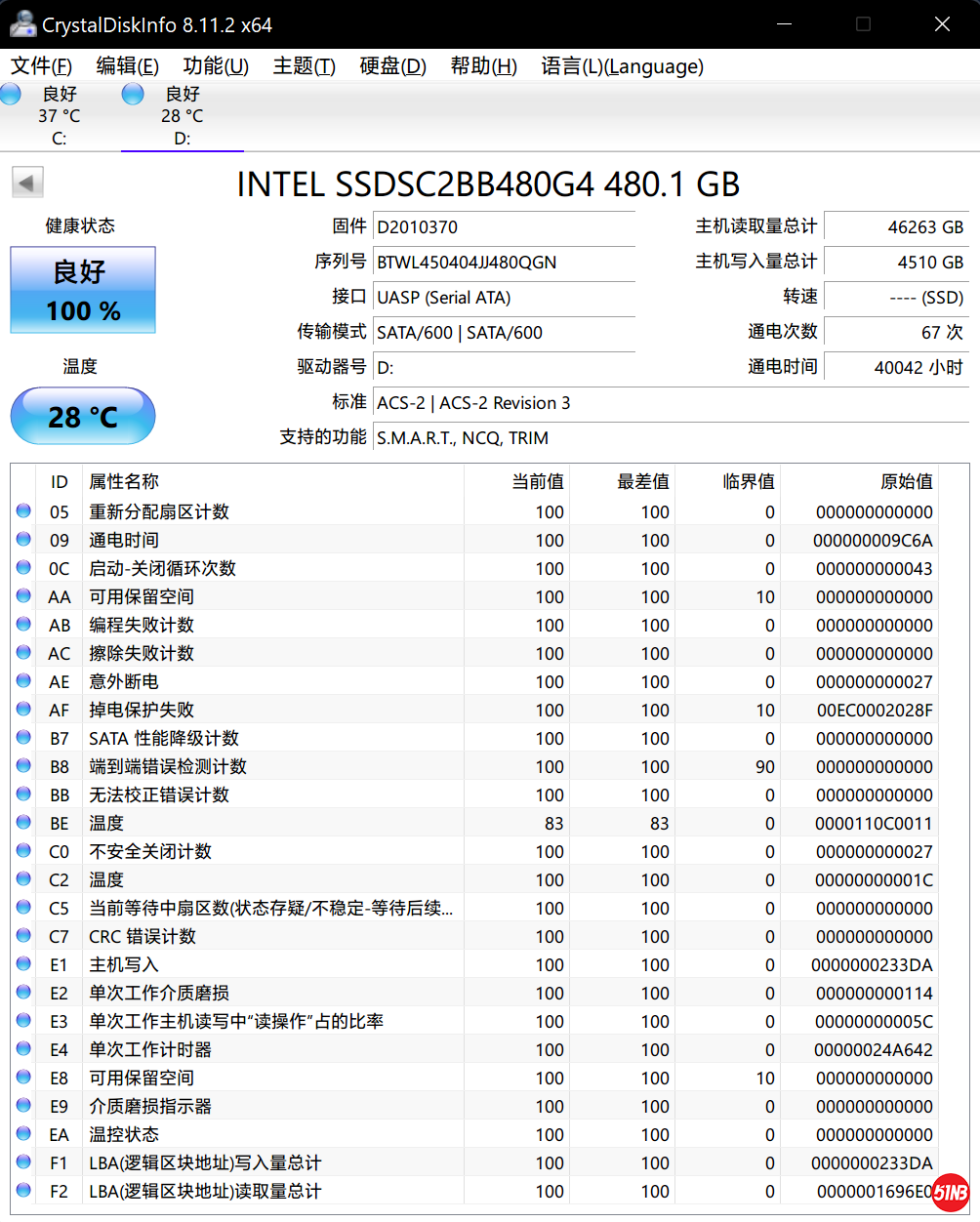Open the 文件(F) menu
Screen dimensions: 980x1222
(41, 66)
